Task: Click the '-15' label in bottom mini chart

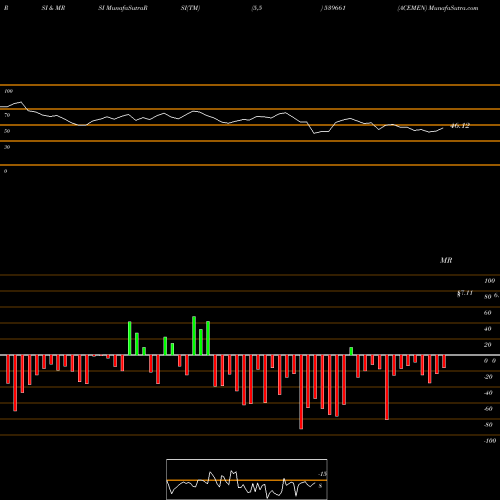Action: pyautogui.click(x=322, y=474)
